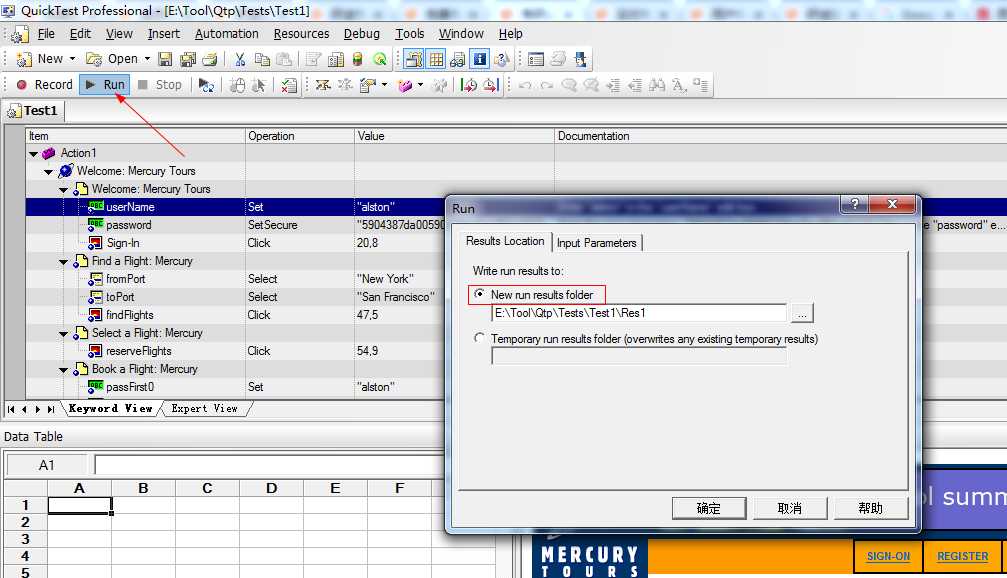Open the File menu
This screenshot has height=578, width=1007.
(x=46, y=33)
